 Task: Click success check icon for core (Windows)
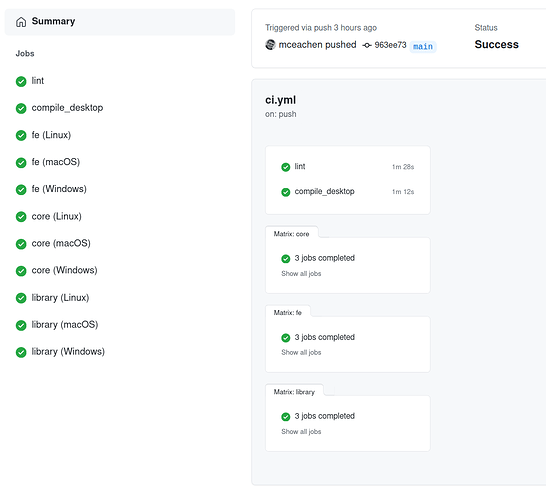coord(21,271)
